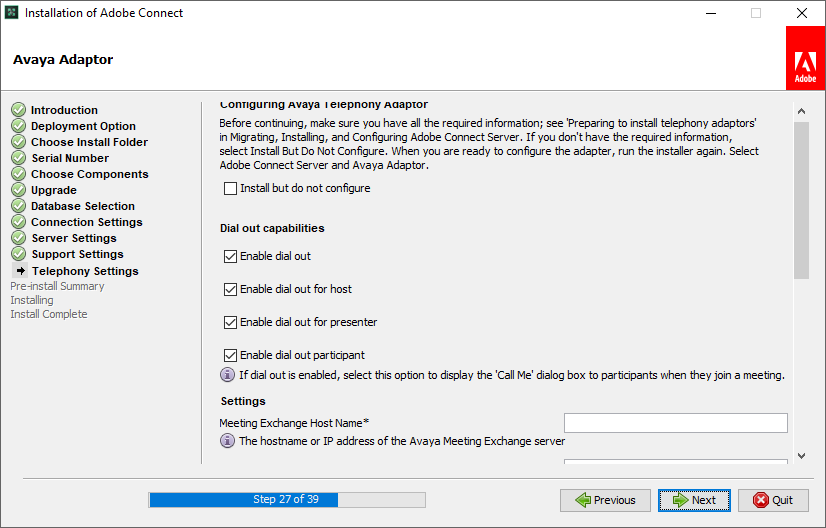Go to the Previous step

[x=605, y=500]
